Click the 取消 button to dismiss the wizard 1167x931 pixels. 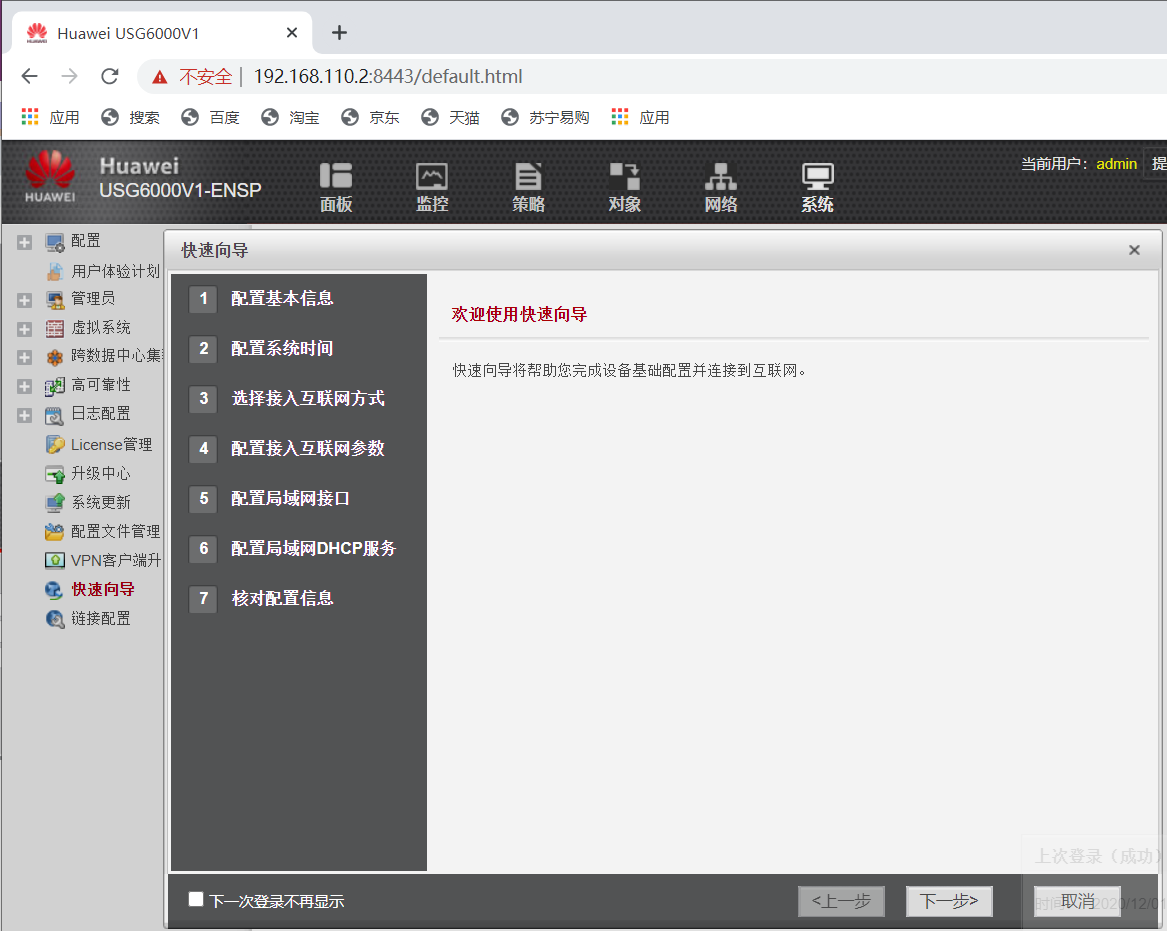point(1076,900)
